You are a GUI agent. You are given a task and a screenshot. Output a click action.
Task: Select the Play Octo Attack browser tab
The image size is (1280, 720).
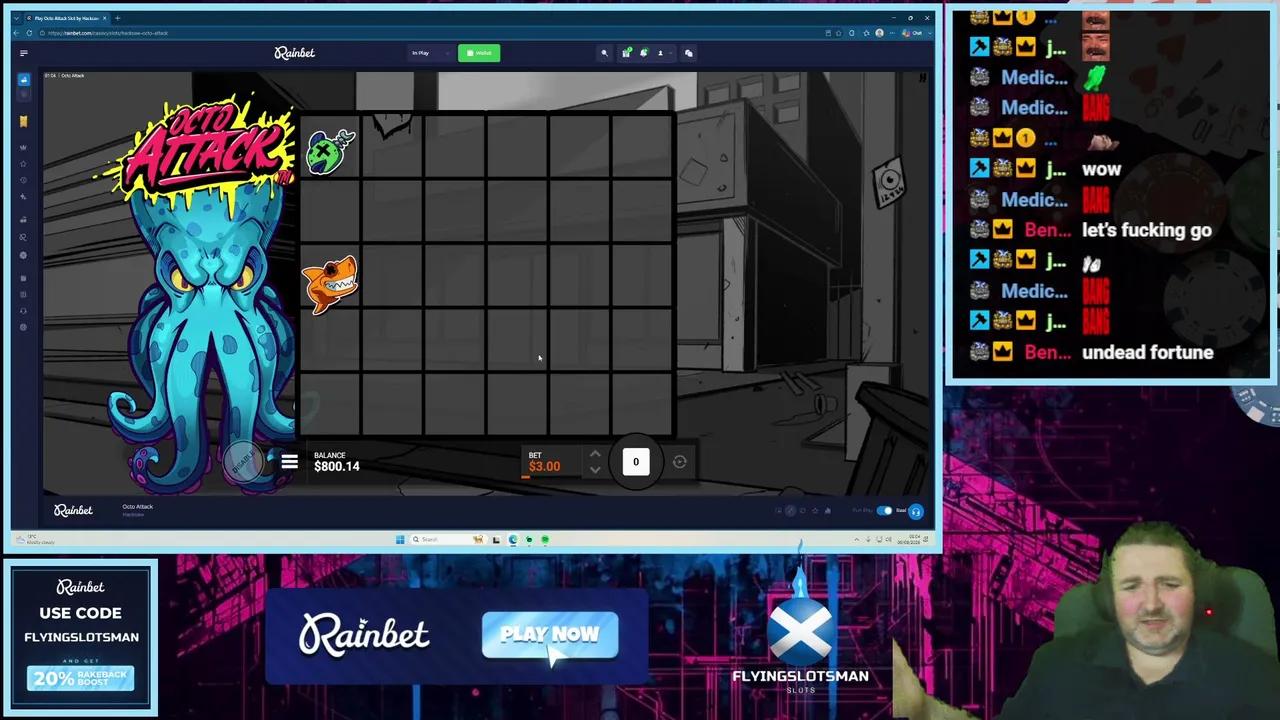click(x=68, y=18)
